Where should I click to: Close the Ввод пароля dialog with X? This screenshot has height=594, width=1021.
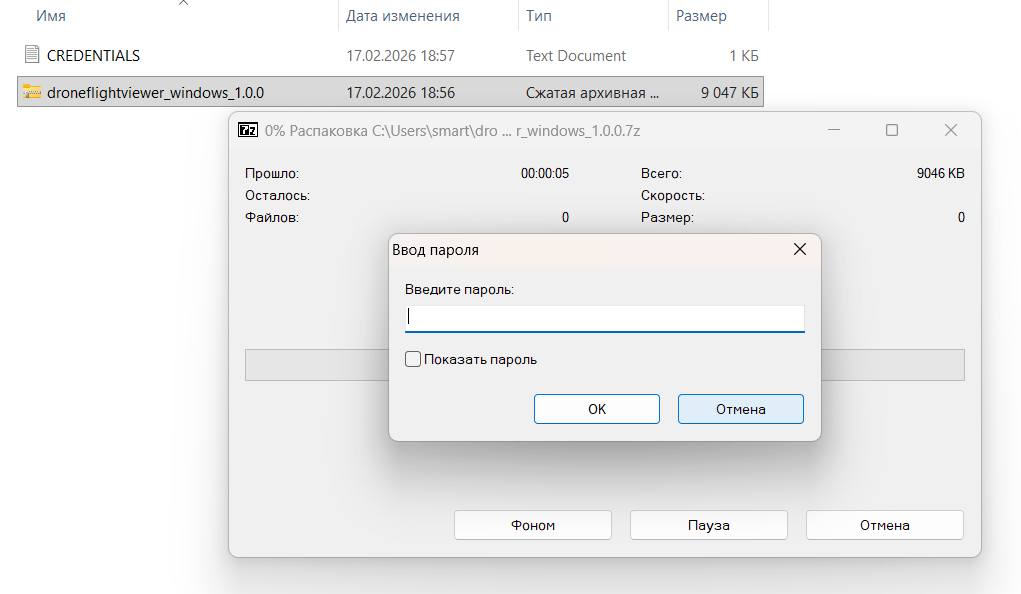tap(799, 249)
